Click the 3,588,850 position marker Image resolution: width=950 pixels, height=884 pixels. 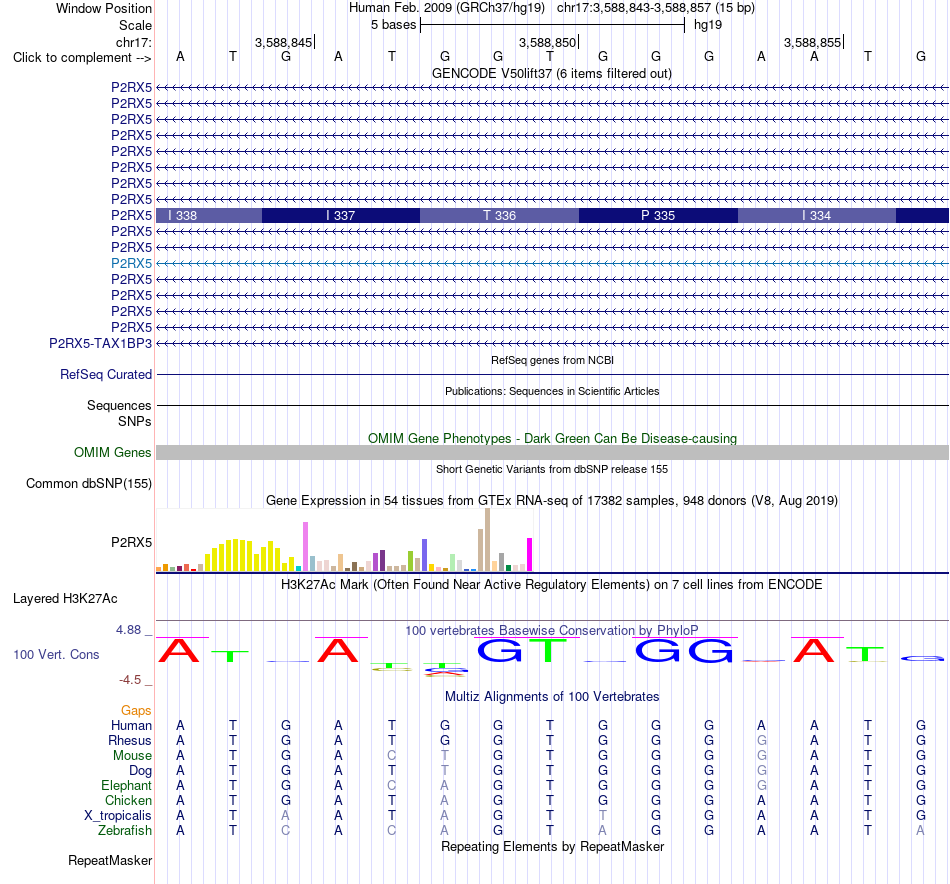pos(548,42)
